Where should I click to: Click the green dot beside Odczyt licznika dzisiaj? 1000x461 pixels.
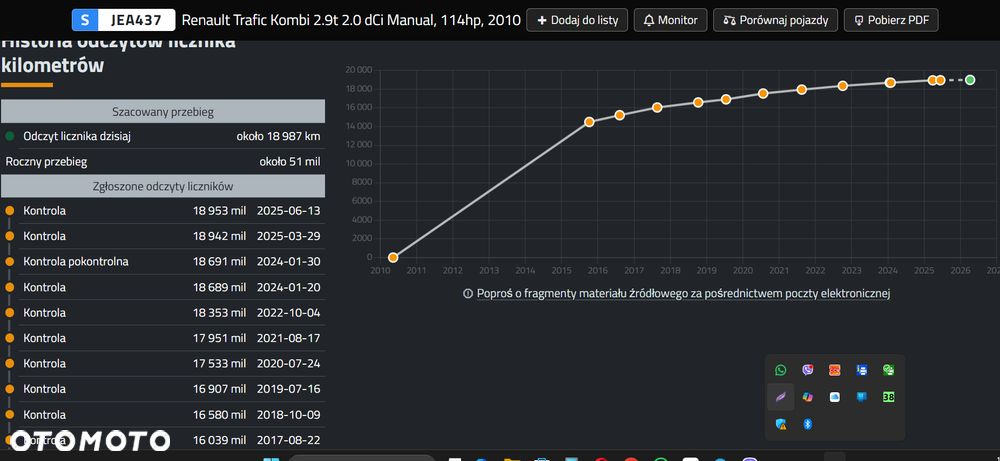point(10,136)
